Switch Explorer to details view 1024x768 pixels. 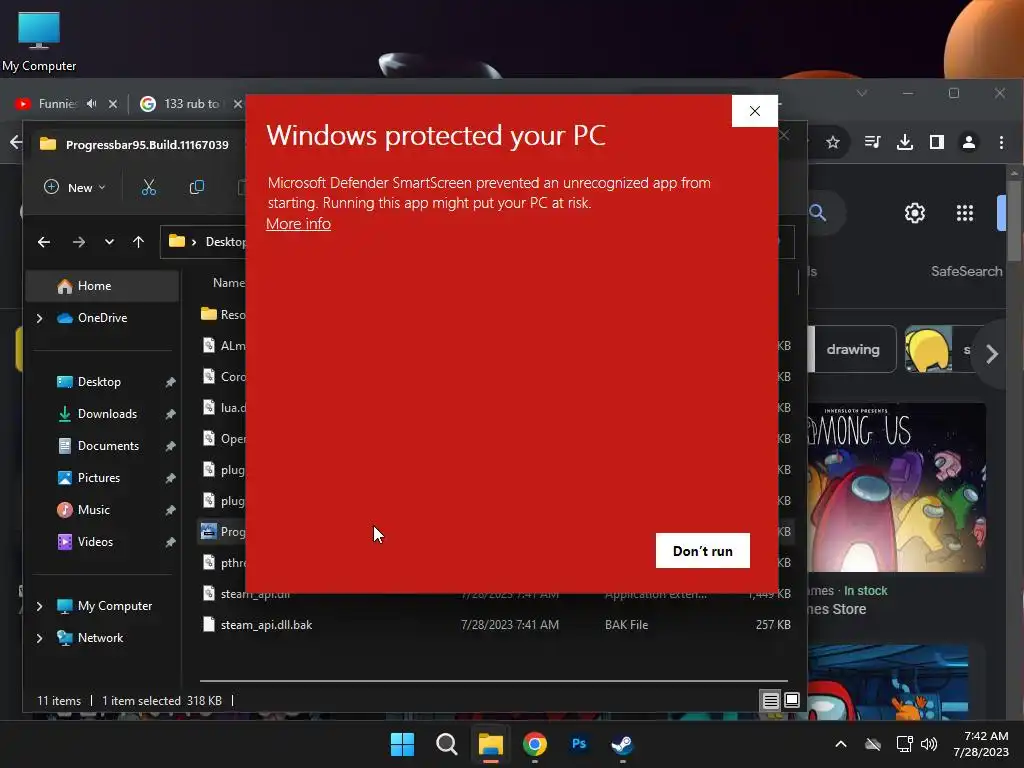[x=771, y=701]
